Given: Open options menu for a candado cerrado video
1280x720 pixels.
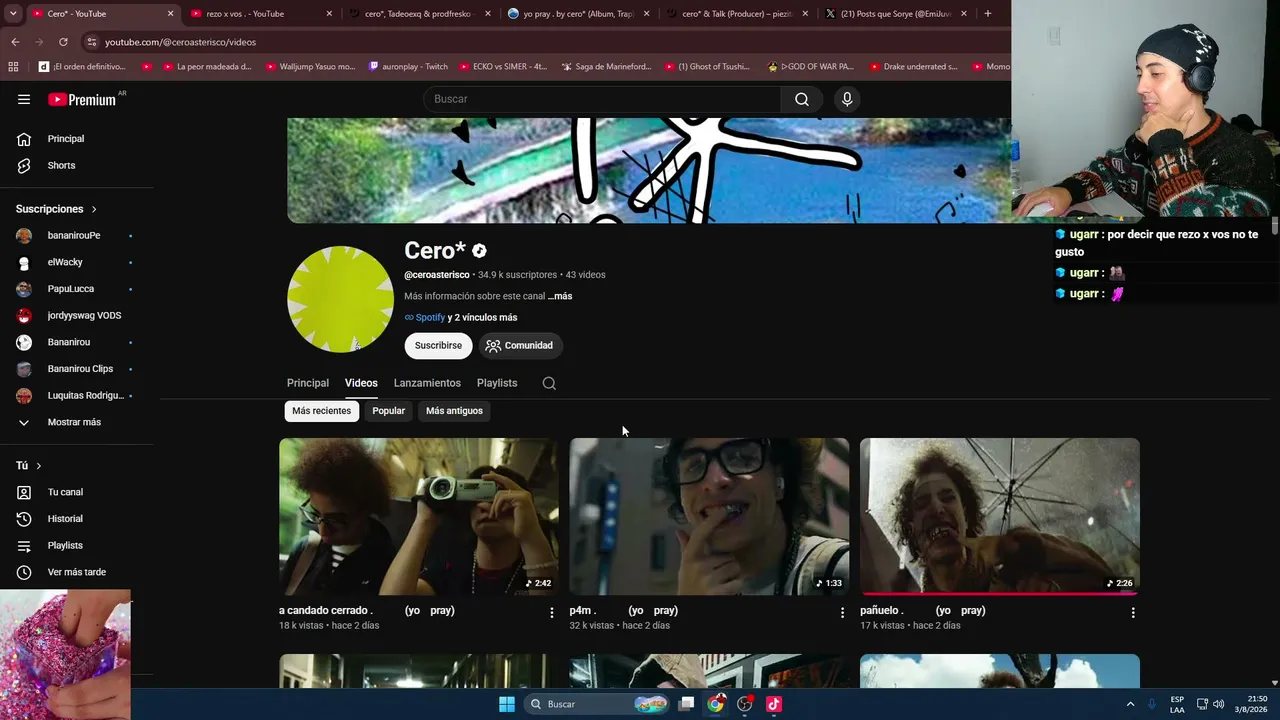Looking at the screenshot, I should tap(551, 613).
